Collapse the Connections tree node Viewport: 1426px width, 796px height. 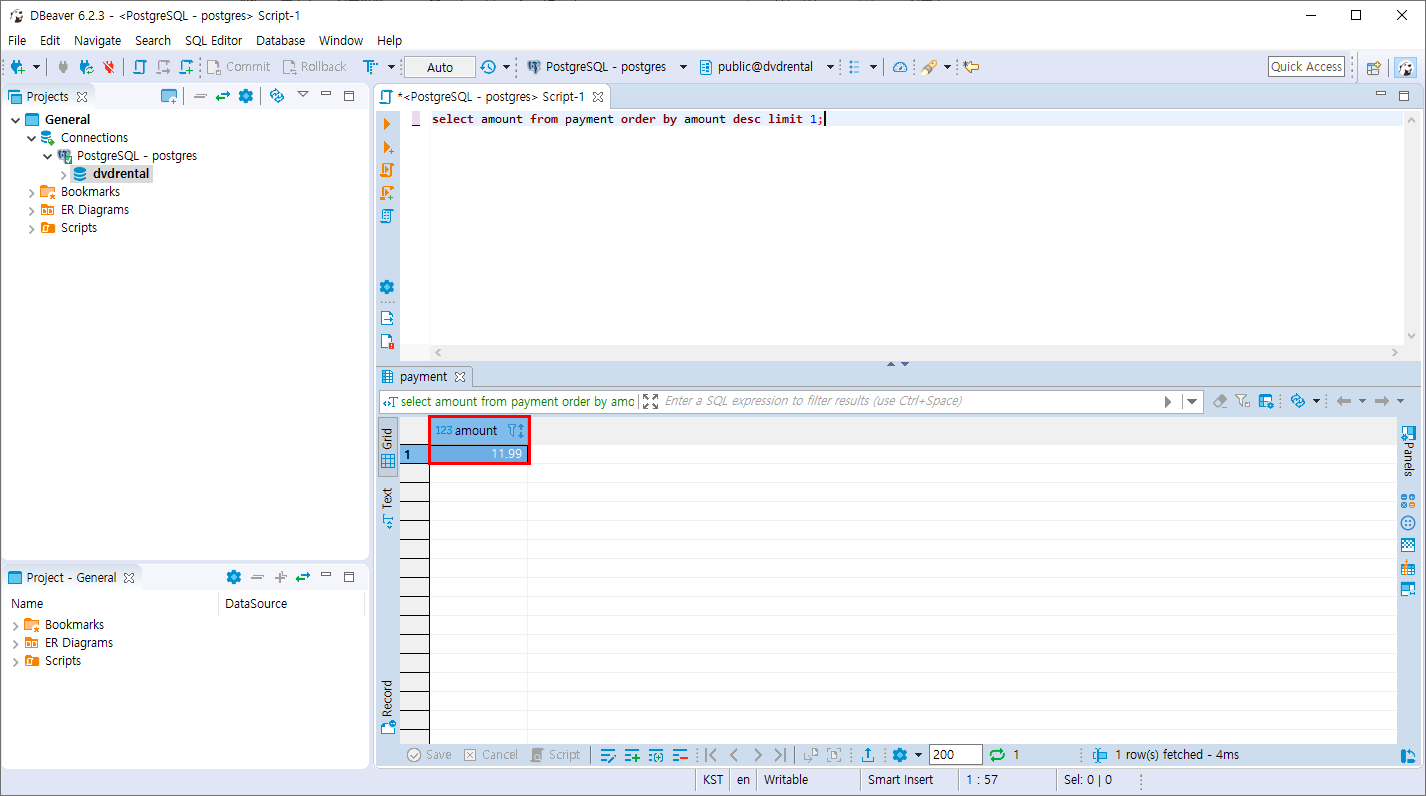(32, 138)
